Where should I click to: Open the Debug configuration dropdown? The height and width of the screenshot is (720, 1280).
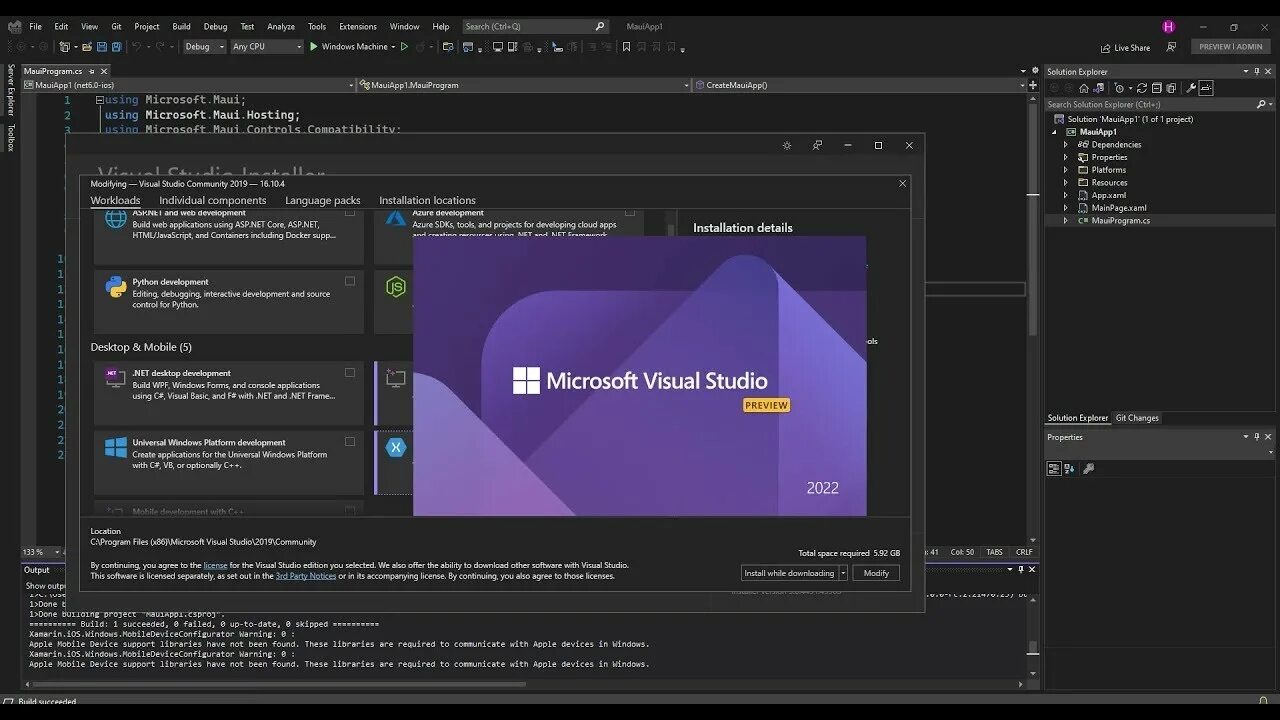click(x=204, y=46)
